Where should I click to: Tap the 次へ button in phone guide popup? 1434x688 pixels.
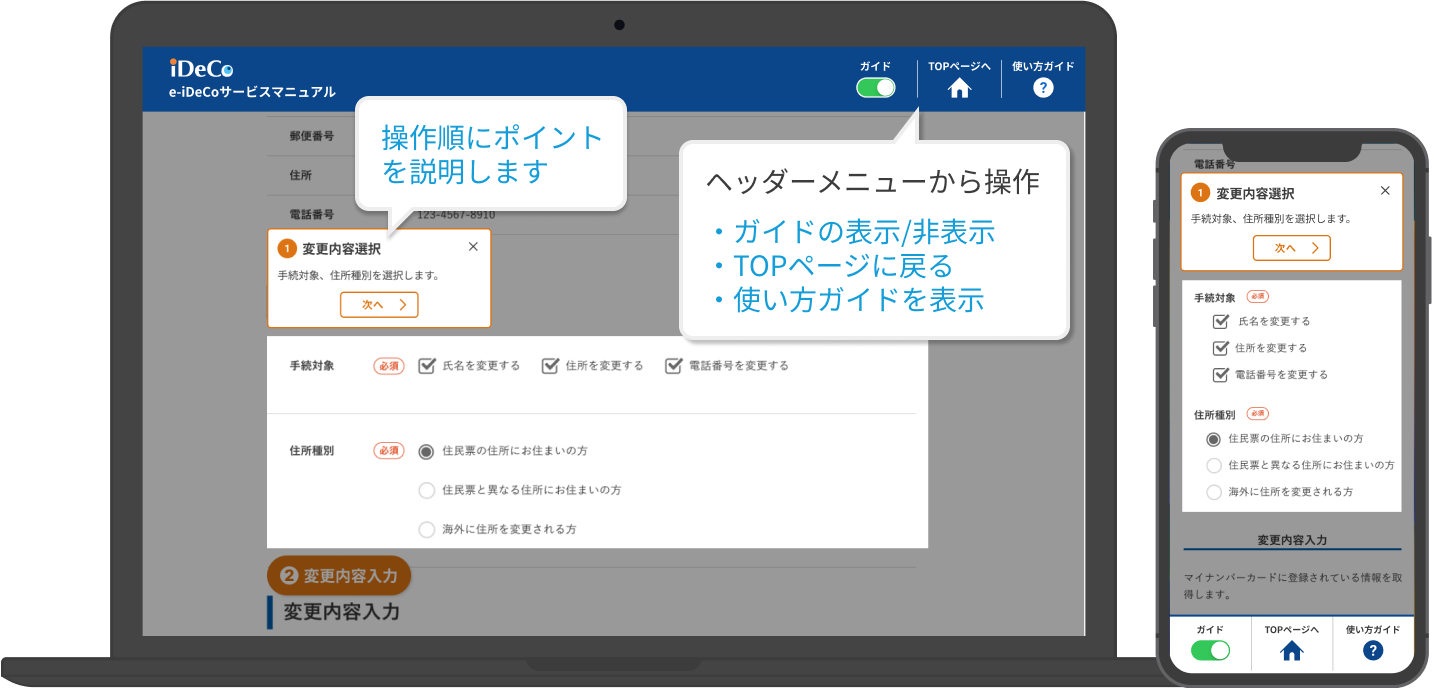pyautogui.click(x=1292, y=248)
